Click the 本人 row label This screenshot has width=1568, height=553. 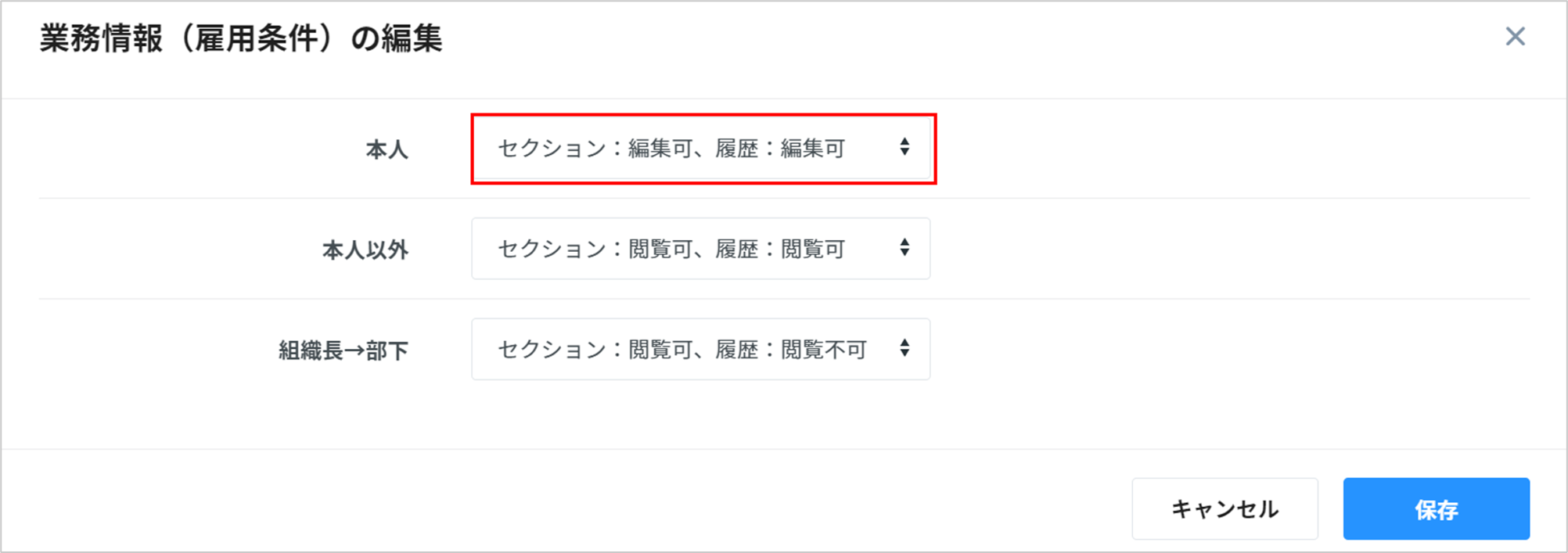(x=387, y=149)
